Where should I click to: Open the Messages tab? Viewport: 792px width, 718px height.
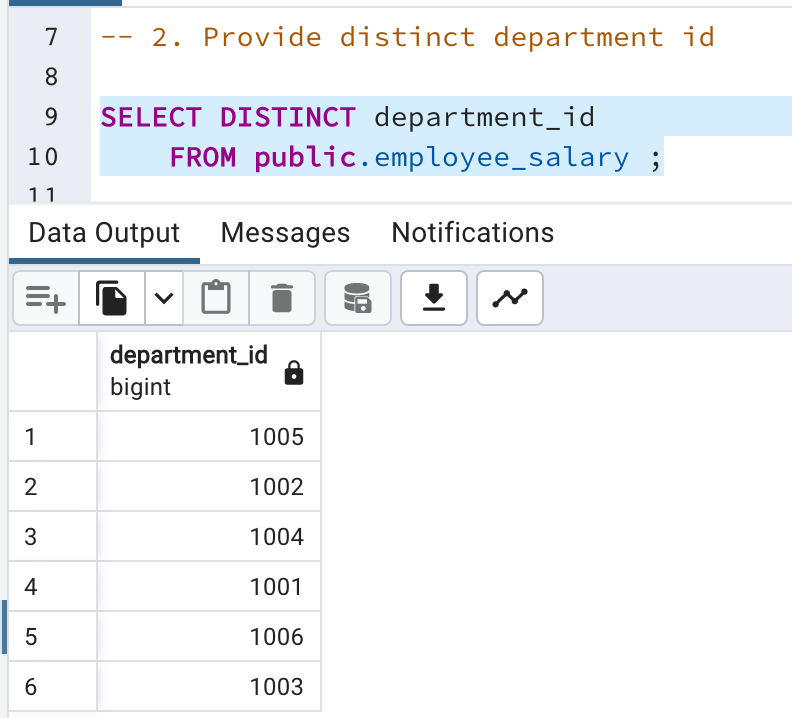tap(285, 233)
